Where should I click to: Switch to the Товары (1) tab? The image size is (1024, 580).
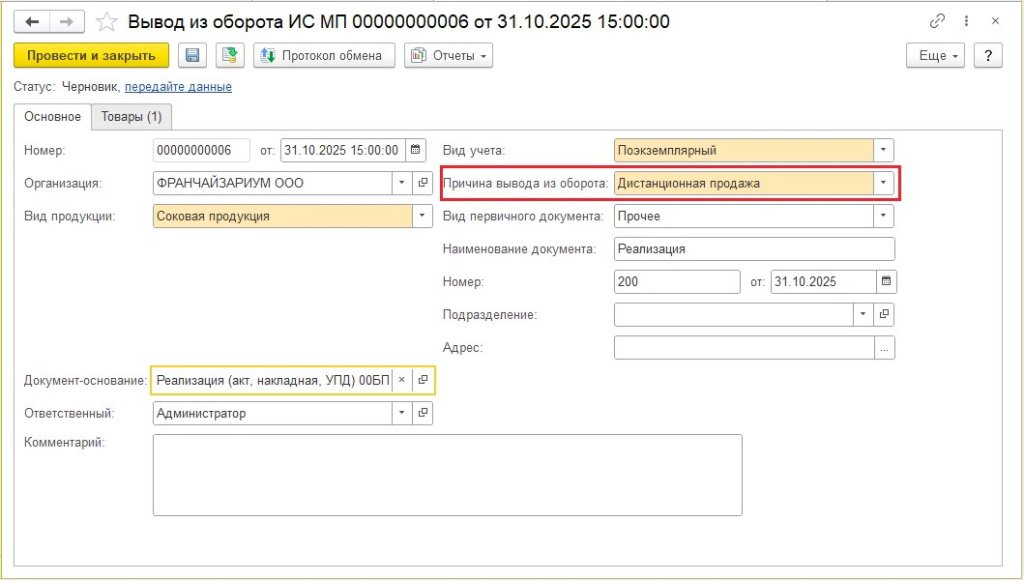132,117
